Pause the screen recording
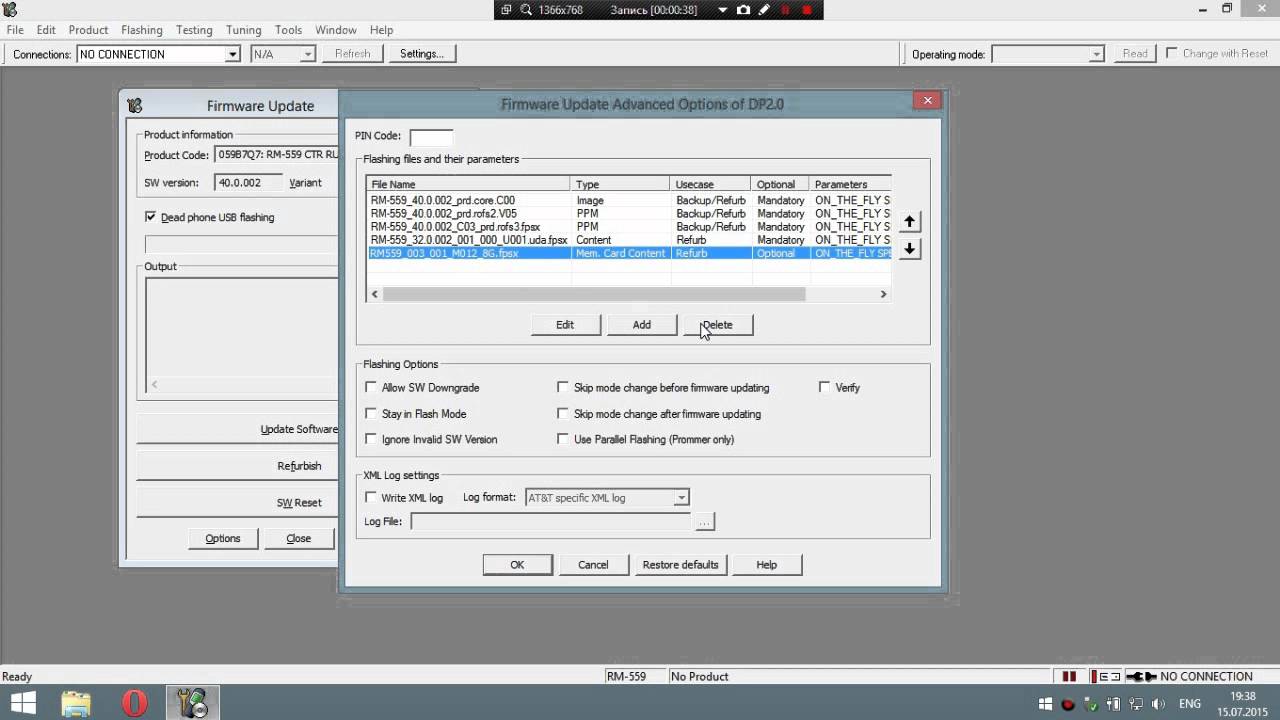This screenshot has height=720, width=1280. [x=785, y=10]
